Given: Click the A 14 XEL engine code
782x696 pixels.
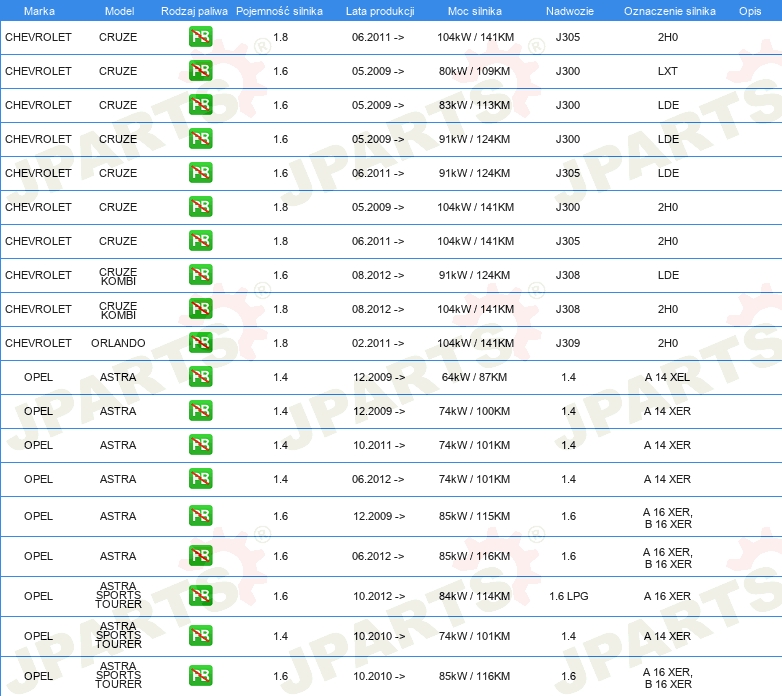Looking at the screenshot, I should click(667, 377).
